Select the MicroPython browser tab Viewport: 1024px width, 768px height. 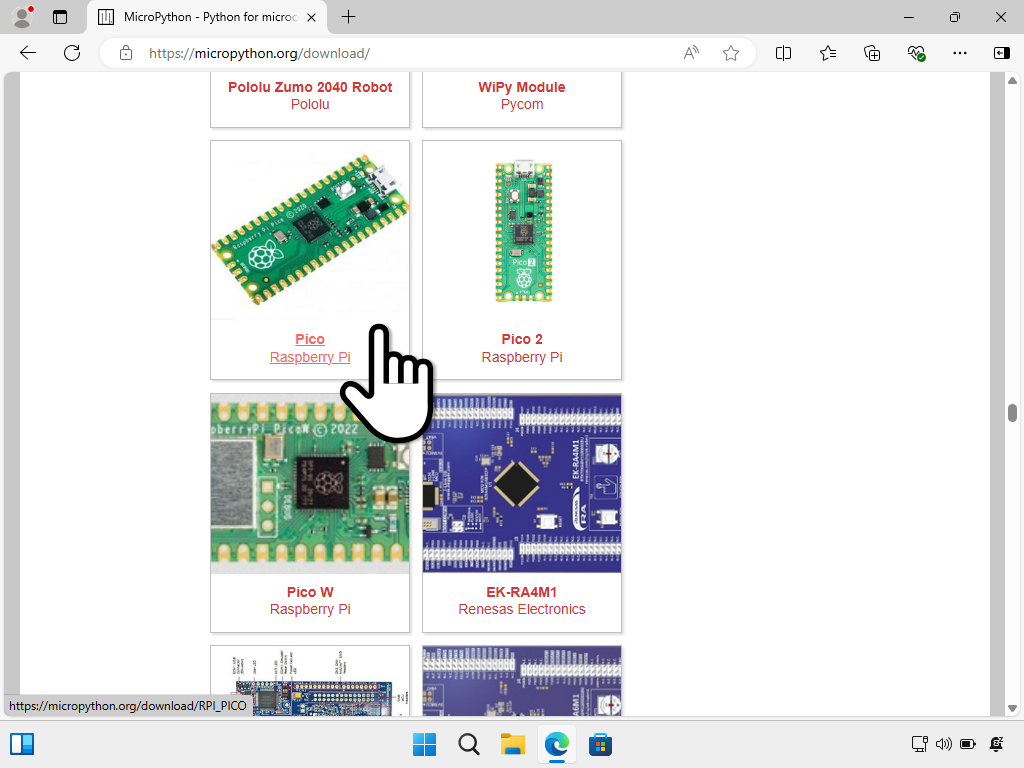tap(207, 17)
